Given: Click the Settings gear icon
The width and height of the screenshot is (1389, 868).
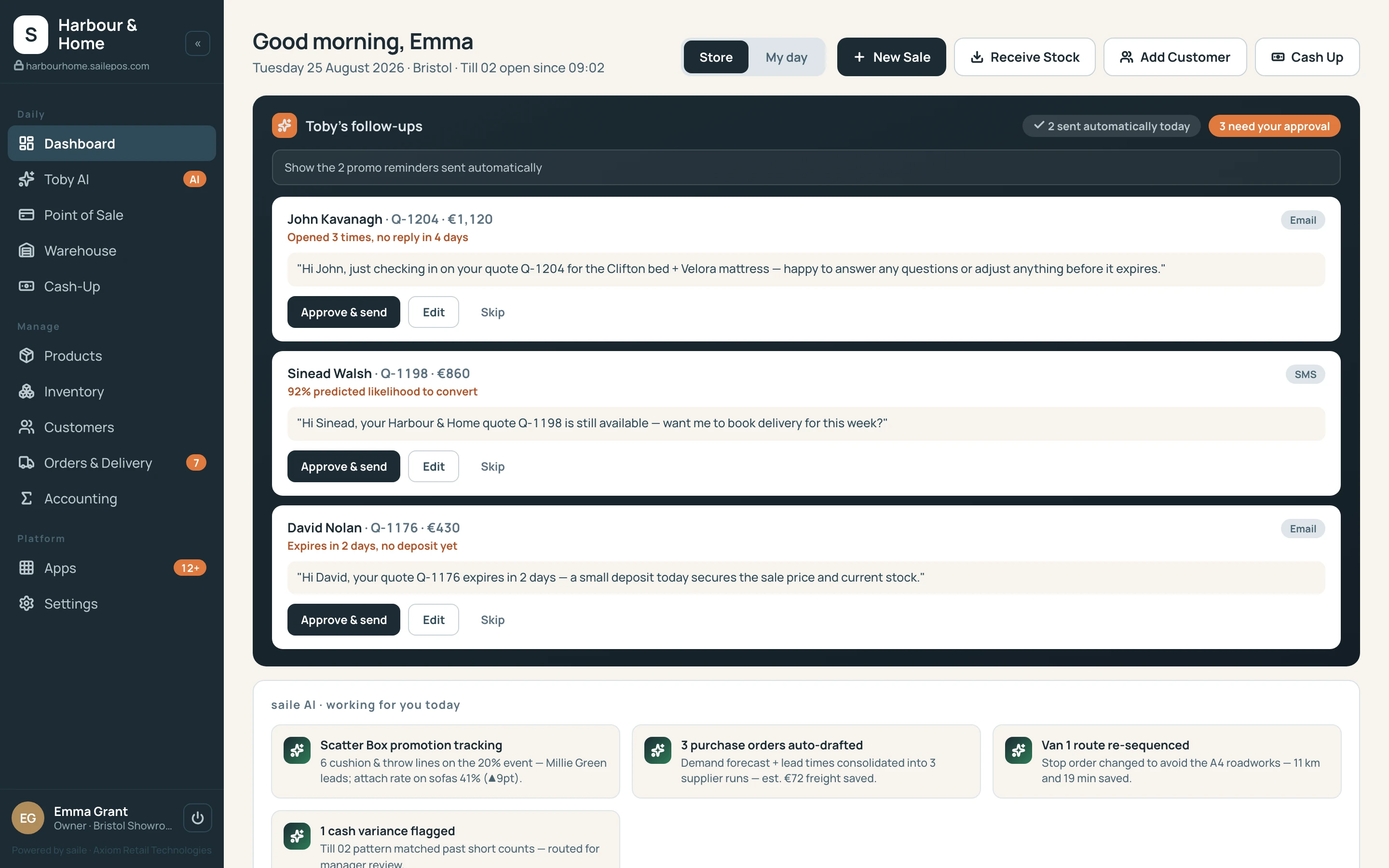Looking at the screenshot, I should coord(27,603).
